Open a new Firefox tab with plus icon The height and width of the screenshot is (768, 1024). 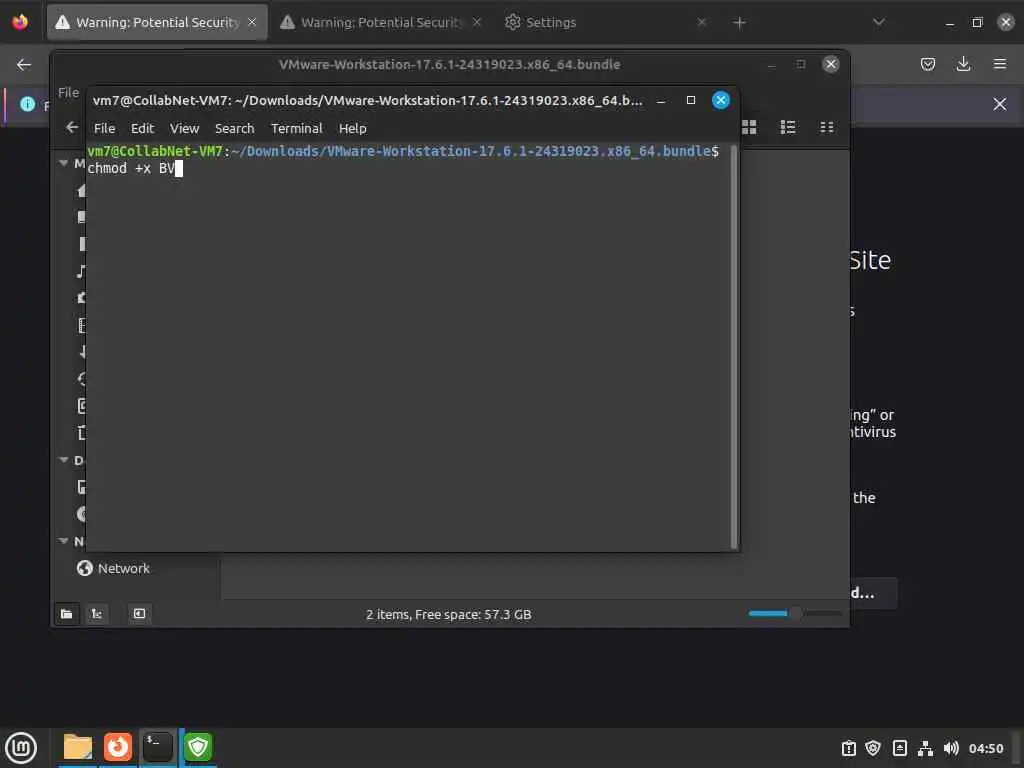[739, 23]
